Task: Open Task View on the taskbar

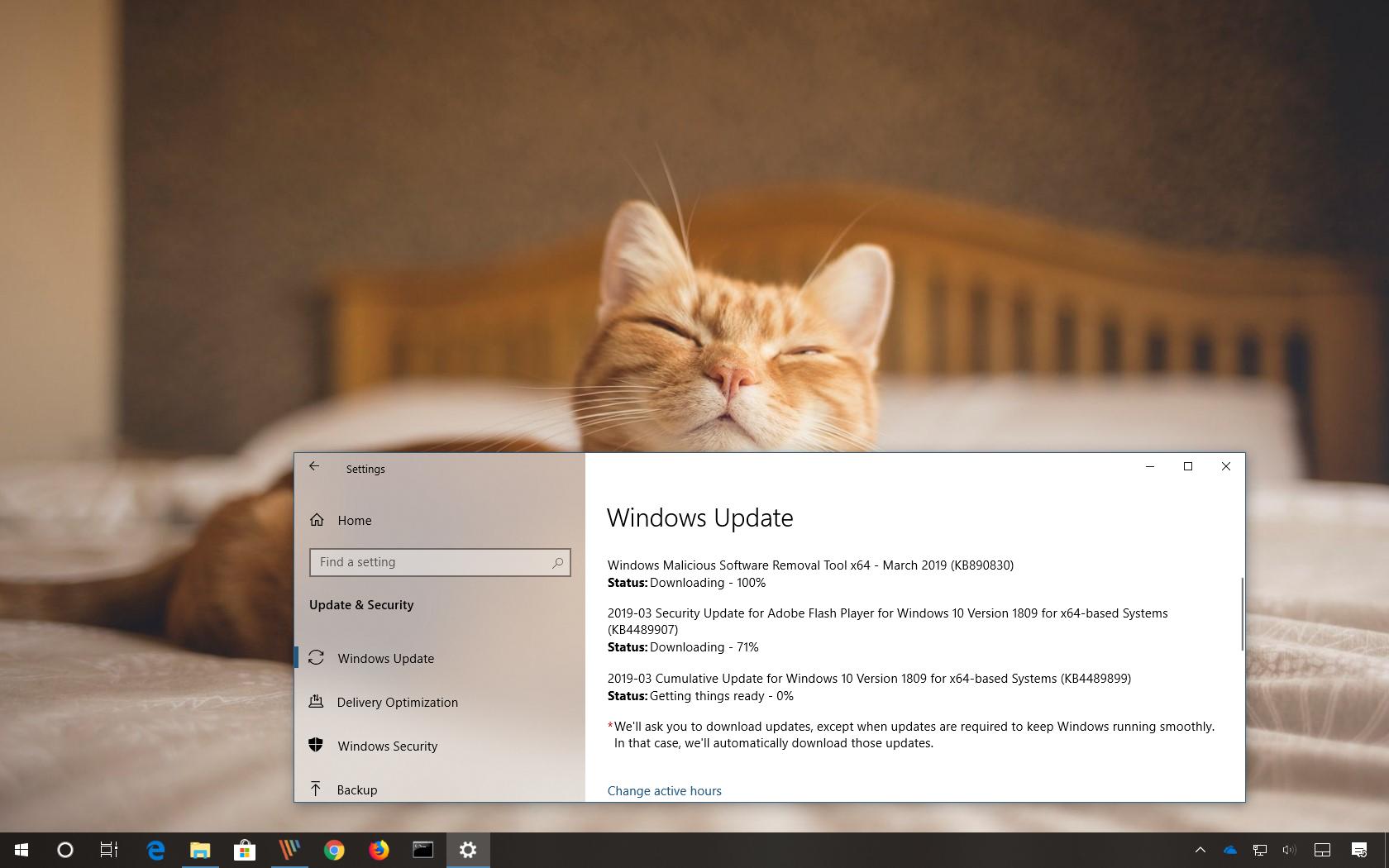Action: pos(109,850)
